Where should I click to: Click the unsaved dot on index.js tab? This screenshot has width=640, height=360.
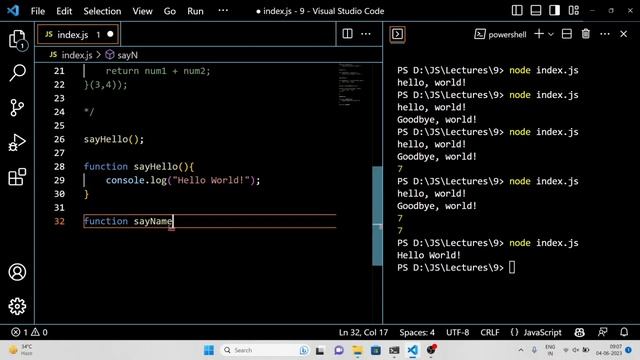[110, 34]
